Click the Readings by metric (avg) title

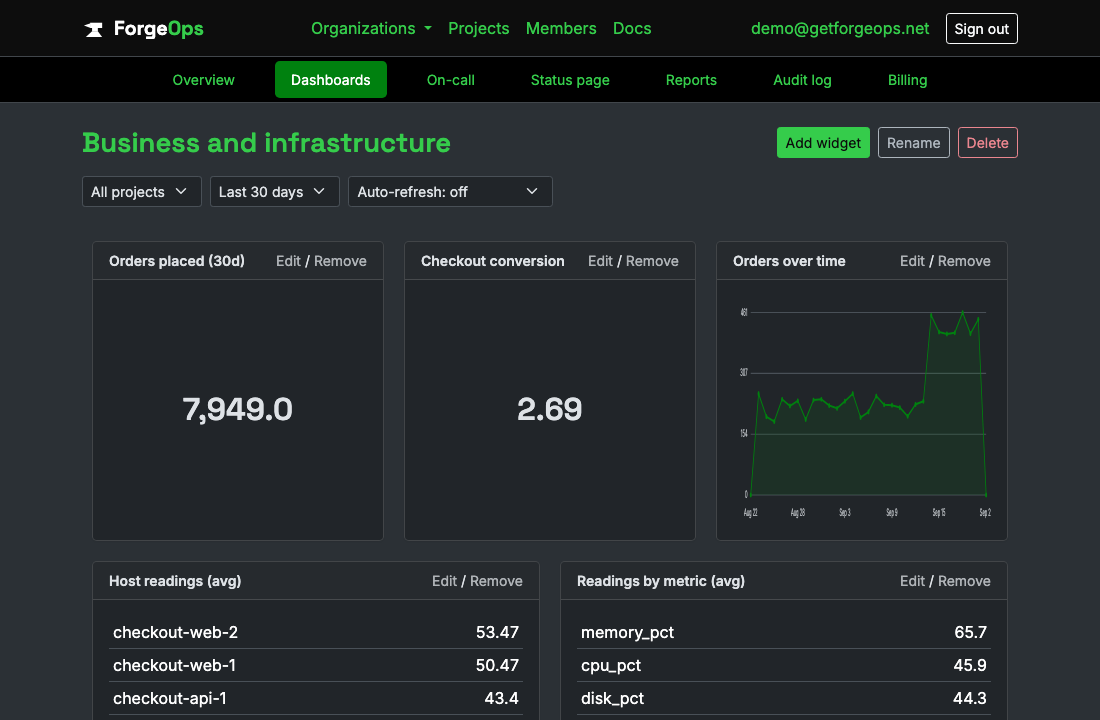coord(661,581)
